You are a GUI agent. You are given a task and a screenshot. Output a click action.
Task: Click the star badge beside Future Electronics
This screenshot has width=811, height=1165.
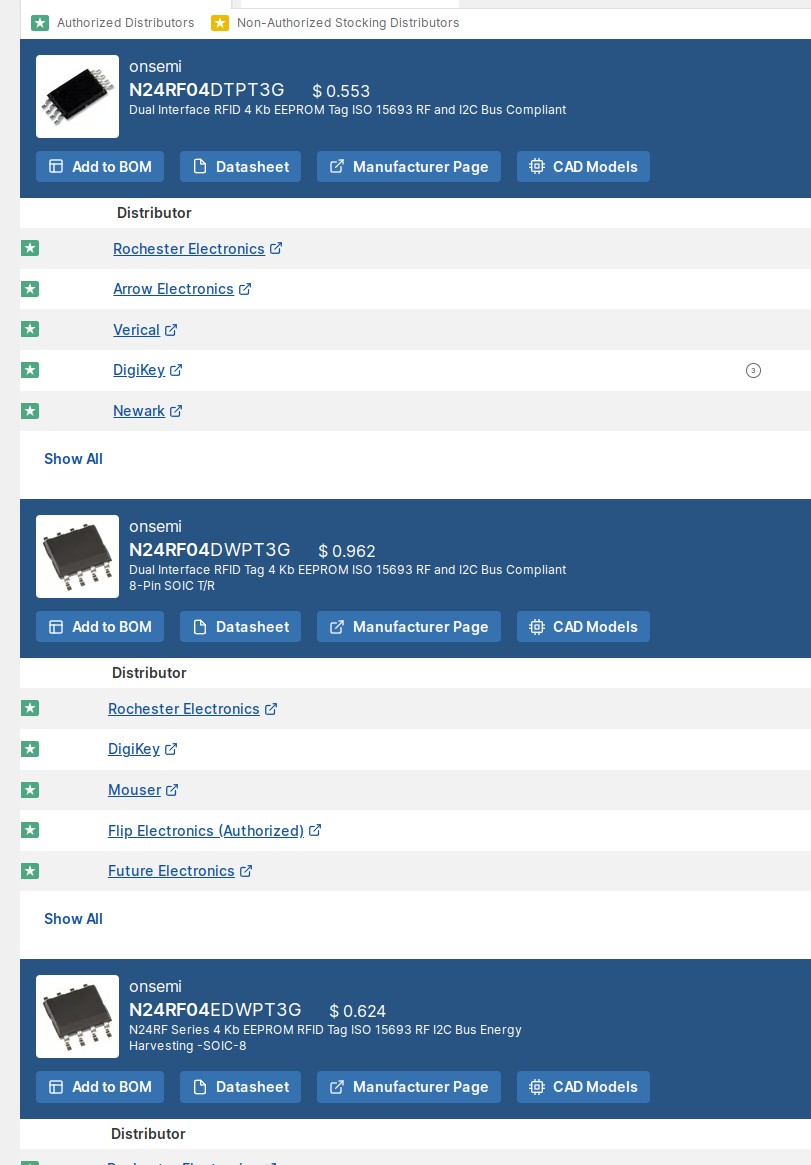click(30, 871)
